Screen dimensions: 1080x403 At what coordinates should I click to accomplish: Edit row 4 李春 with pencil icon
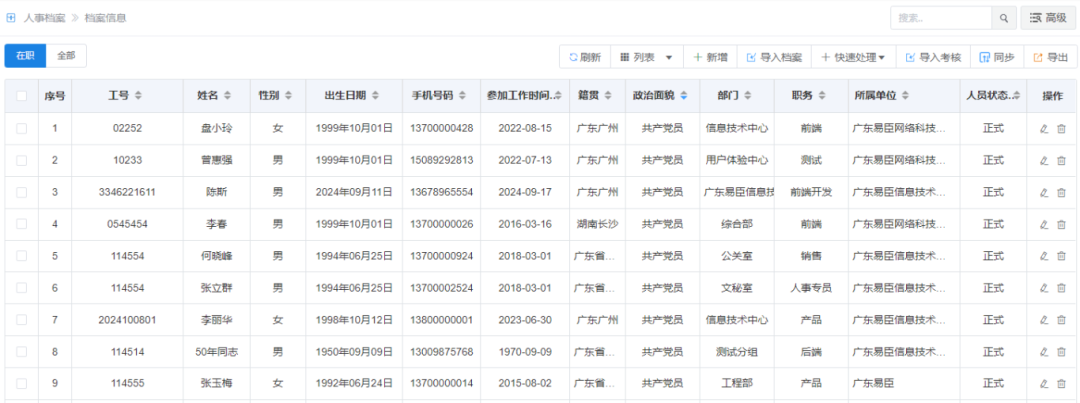[1043, 225]
